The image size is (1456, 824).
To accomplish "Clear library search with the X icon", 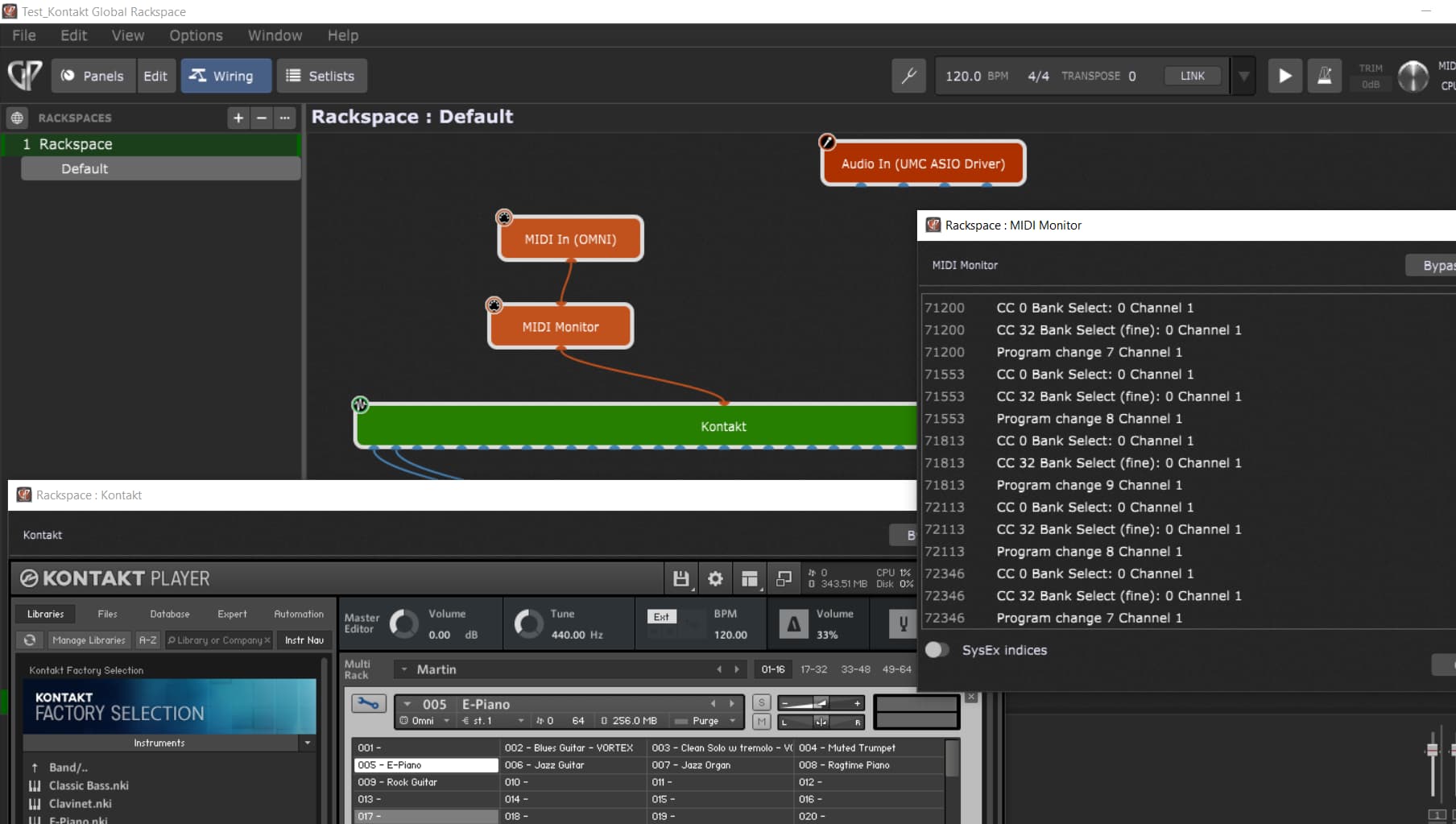I will (x=267, y=640).
